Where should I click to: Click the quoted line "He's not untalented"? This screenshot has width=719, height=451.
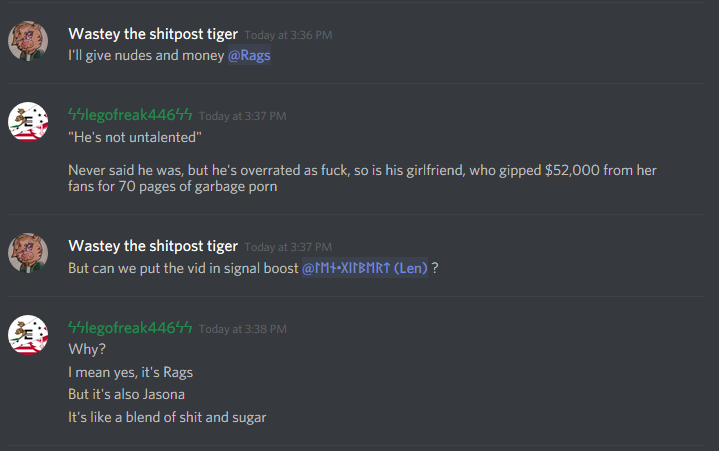[x=135, y=137]
